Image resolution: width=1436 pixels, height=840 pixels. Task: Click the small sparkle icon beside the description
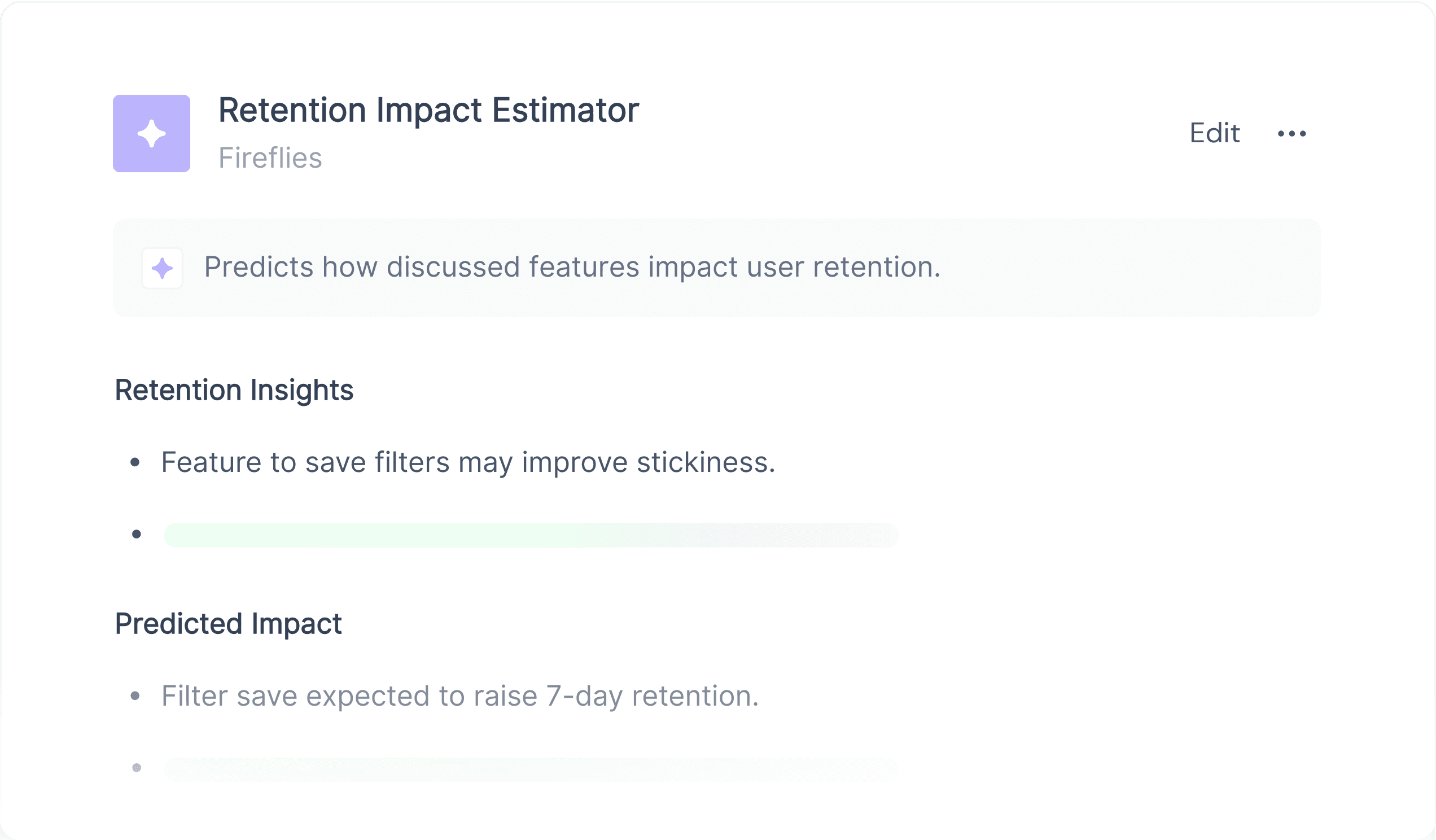(x=163, y=268)
